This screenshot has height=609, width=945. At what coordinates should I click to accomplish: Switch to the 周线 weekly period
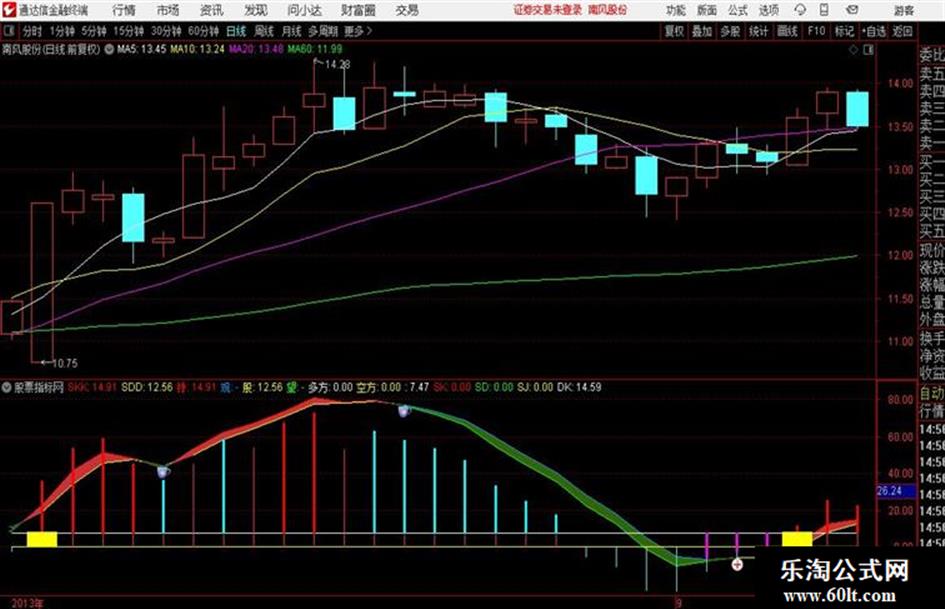pos(264,31)
